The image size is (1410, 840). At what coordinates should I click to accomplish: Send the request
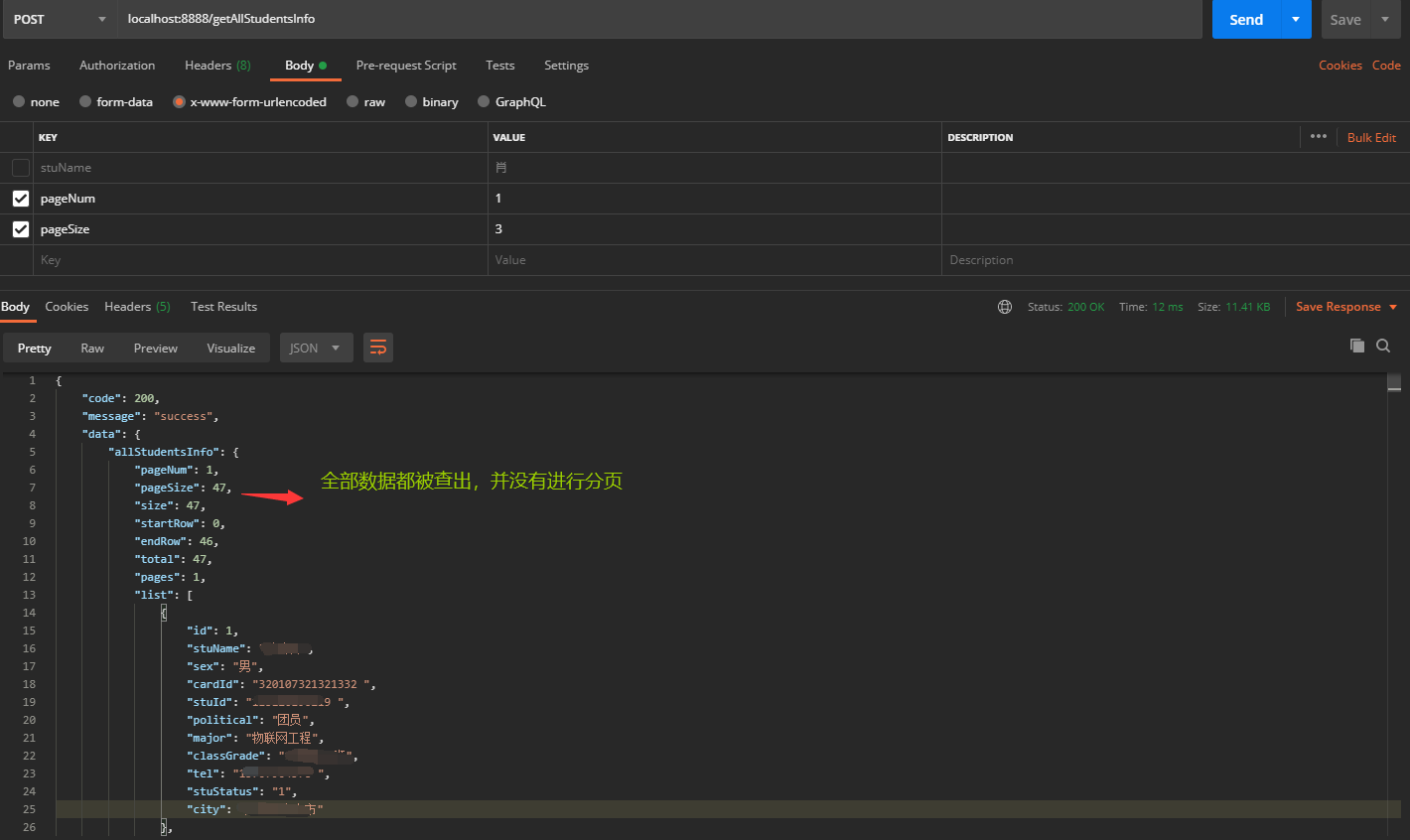(x=1246, y=19)
